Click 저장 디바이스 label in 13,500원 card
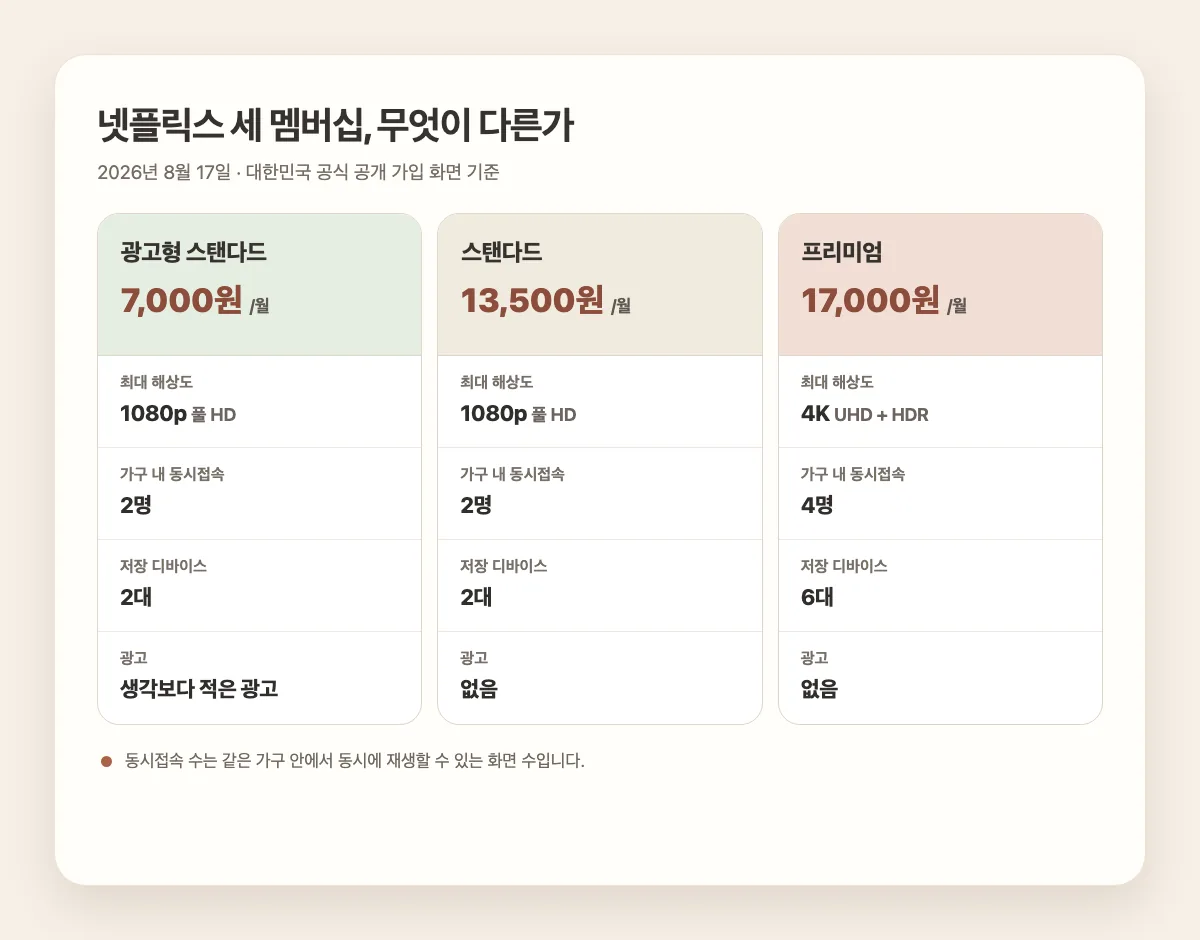Screen dimensions: 1200x940 503,566
